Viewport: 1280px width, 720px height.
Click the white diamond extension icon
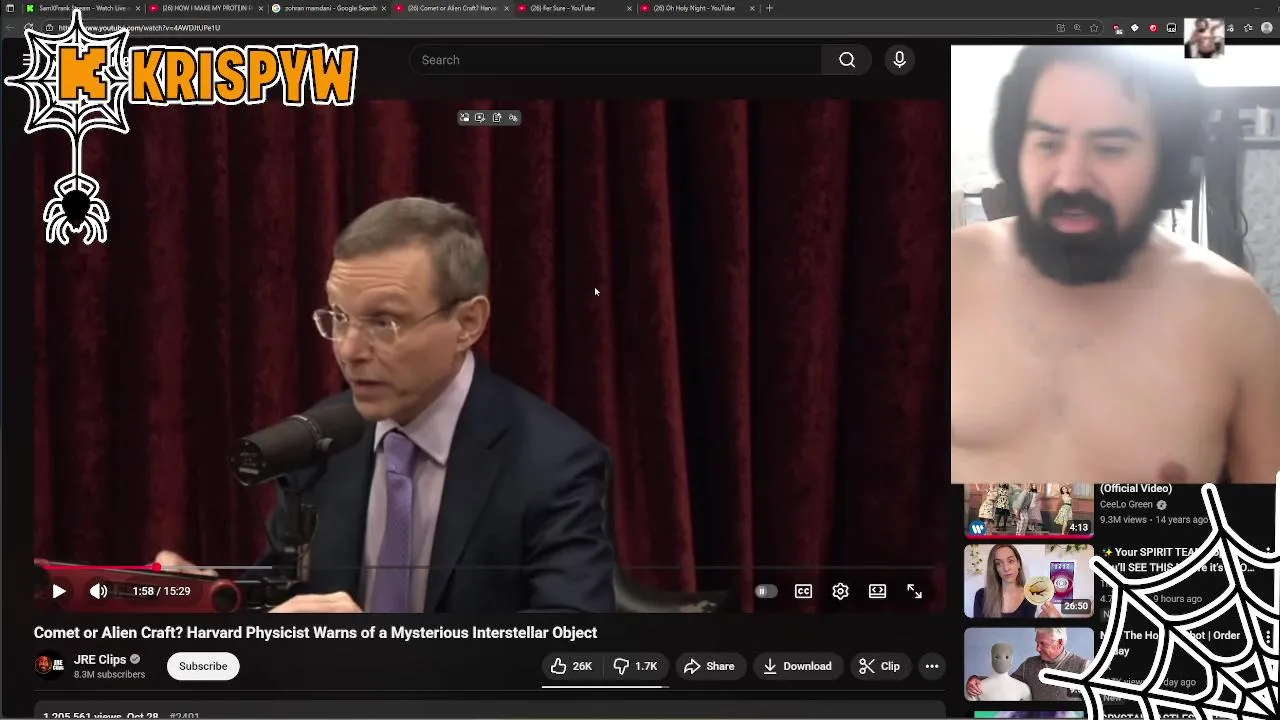coord(1135,28)
